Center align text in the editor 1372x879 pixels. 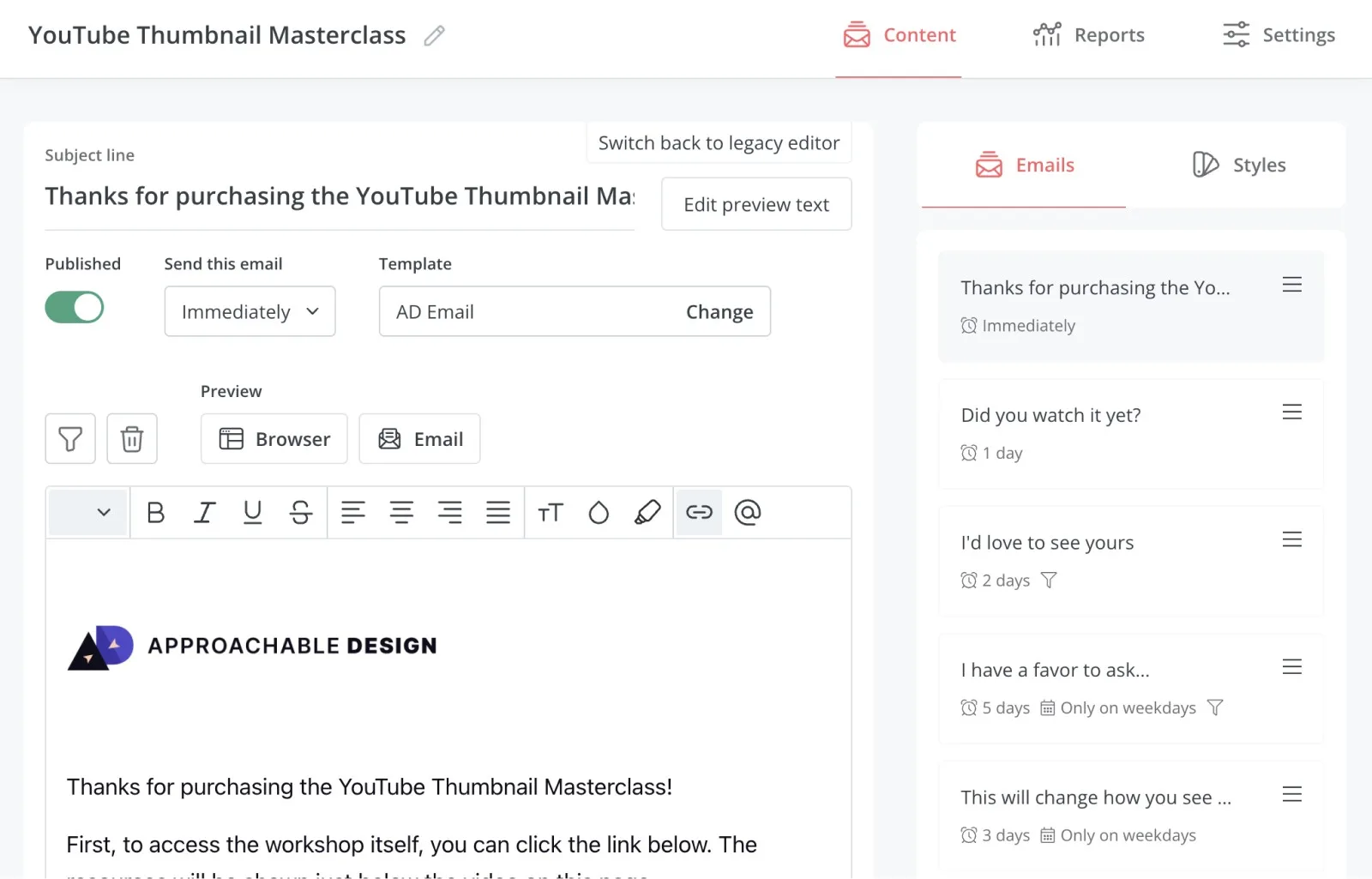point(401,513)
